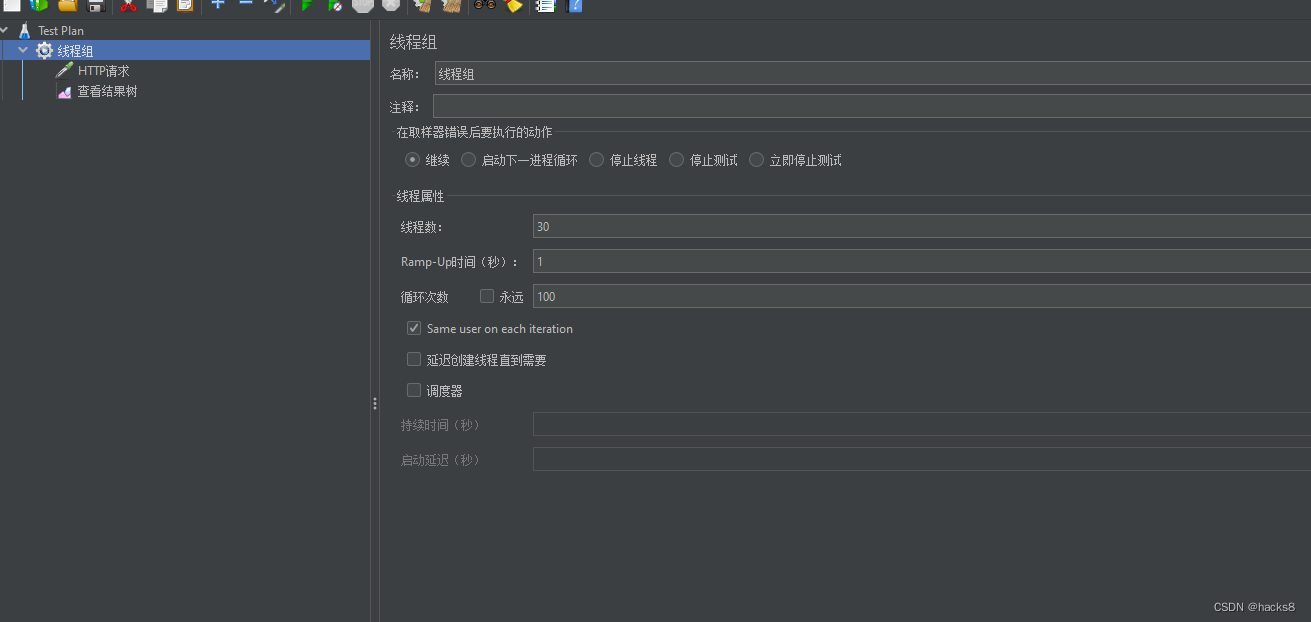Click the 注释 comment input field
This screenshot has height=622, width=1311.
tap(871, 106)
